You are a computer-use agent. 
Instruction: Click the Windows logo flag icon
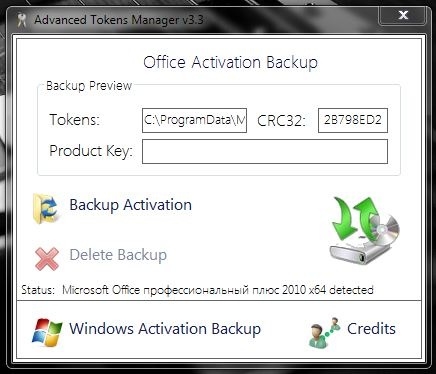point(47,332)
